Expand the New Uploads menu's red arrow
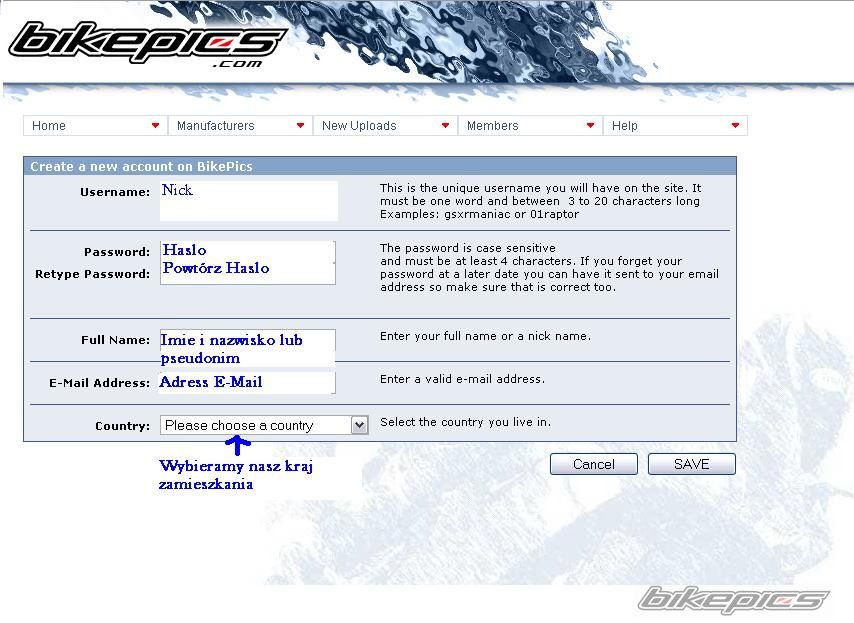854x623 pixels. 445,126
